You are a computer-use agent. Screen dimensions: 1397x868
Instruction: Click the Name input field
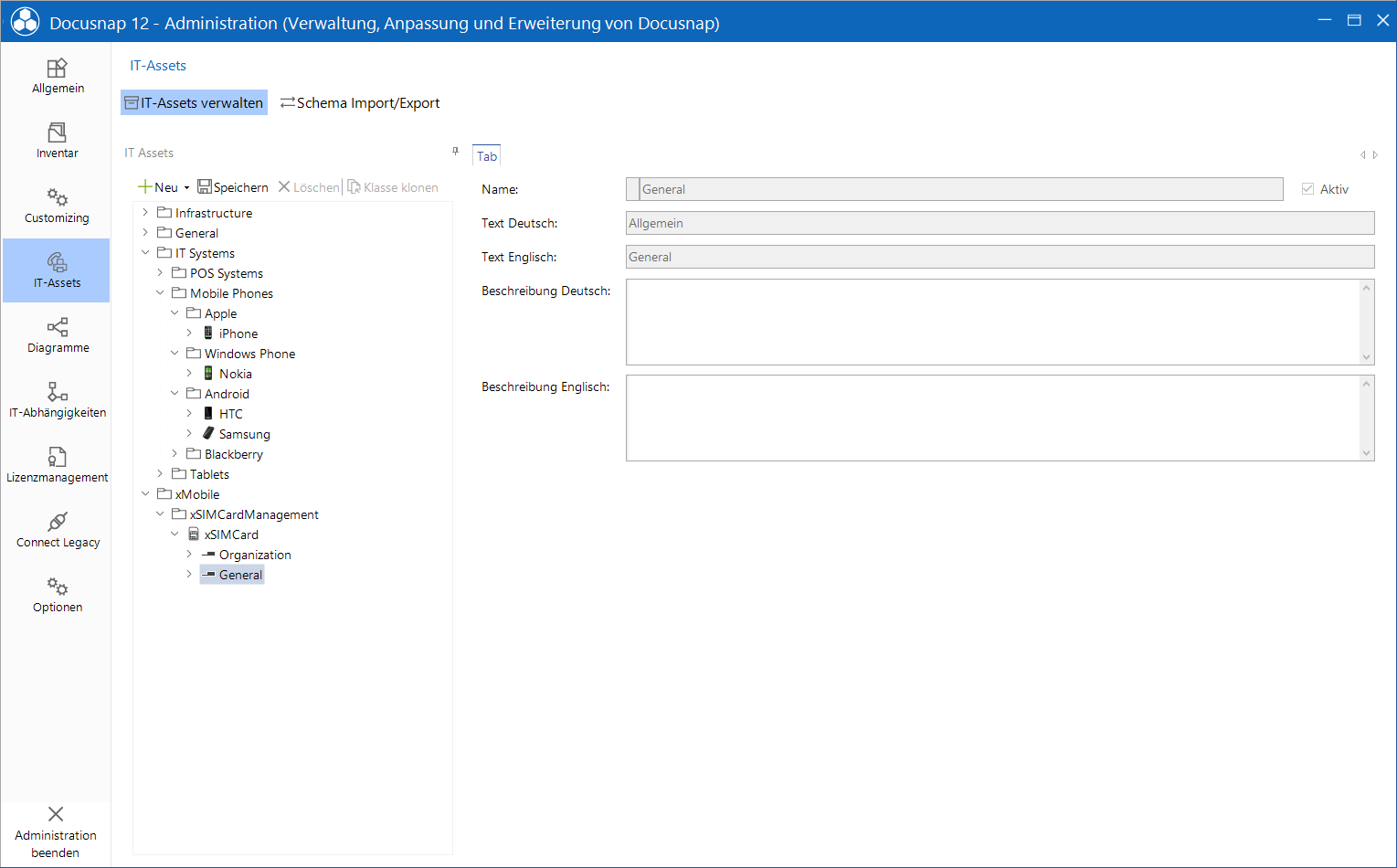(x=955, y=189)
